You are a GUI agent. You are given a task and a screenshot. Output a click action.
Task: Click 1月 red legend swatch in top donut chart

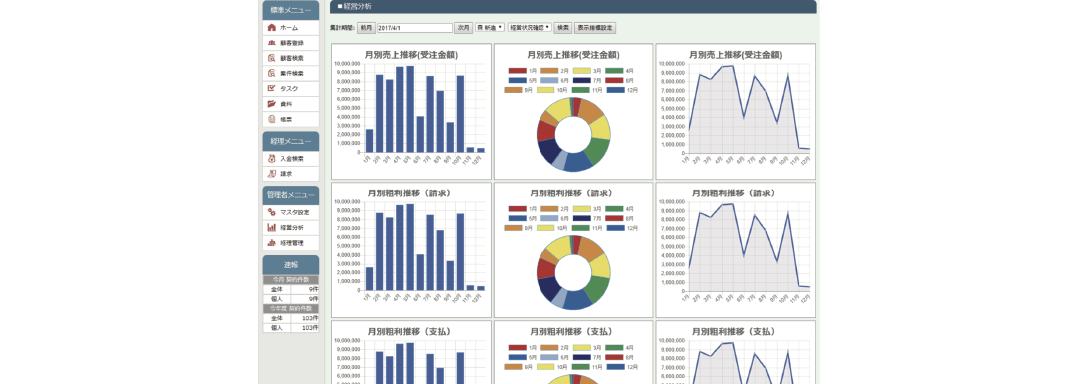[x=517, y=71]
